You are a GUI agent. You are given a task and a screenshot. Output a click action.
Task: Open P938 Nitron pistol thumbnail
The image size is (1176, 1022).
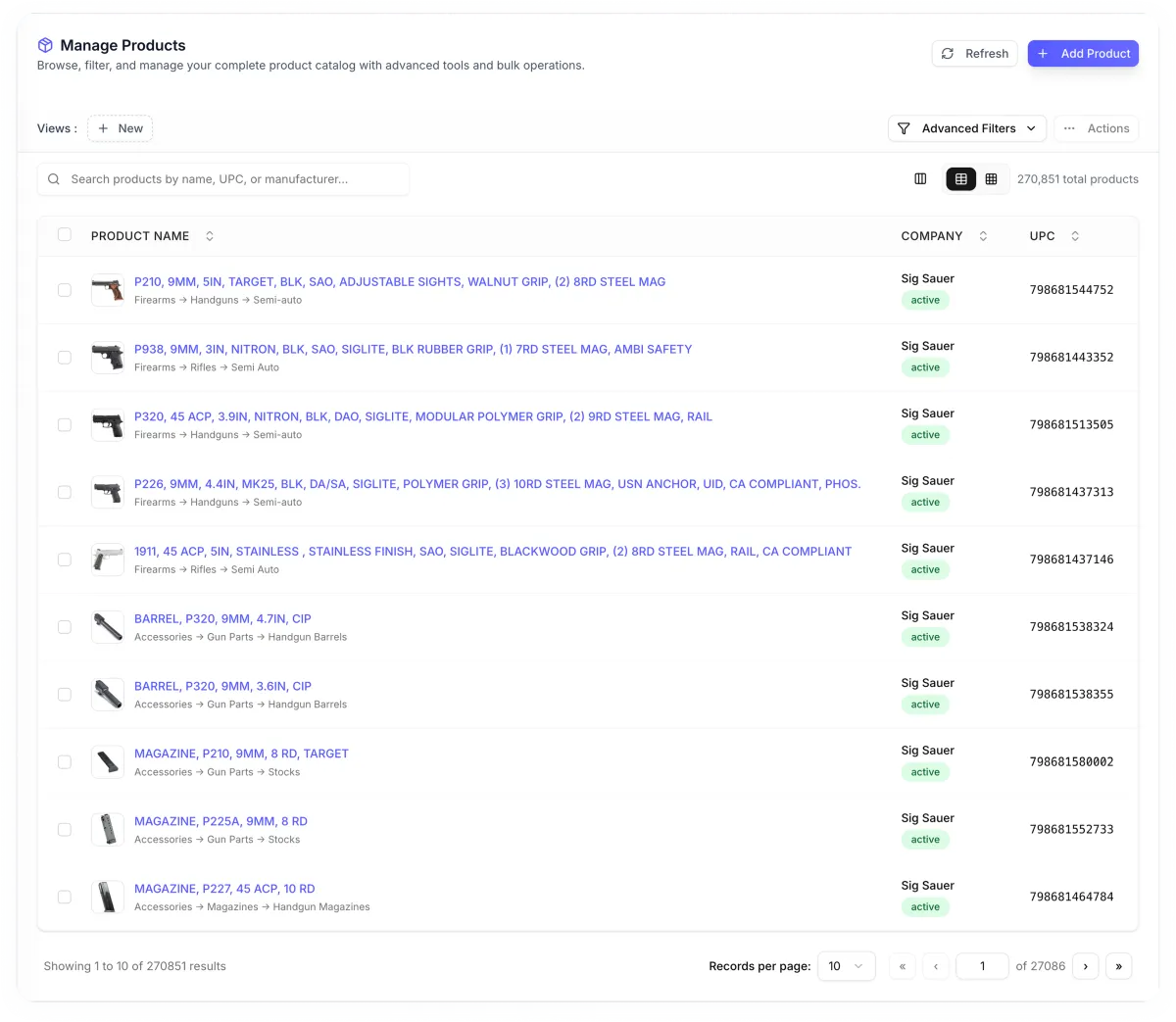coord(108,358)
